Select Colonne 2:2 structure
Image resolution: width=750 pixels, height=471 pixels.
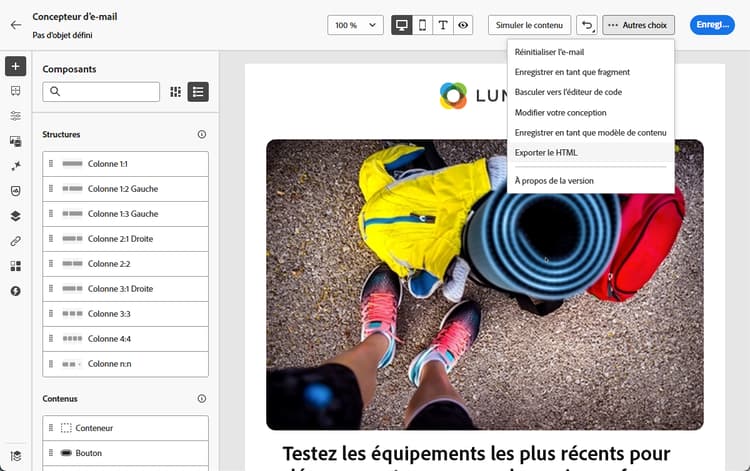[x=125, y=264]
